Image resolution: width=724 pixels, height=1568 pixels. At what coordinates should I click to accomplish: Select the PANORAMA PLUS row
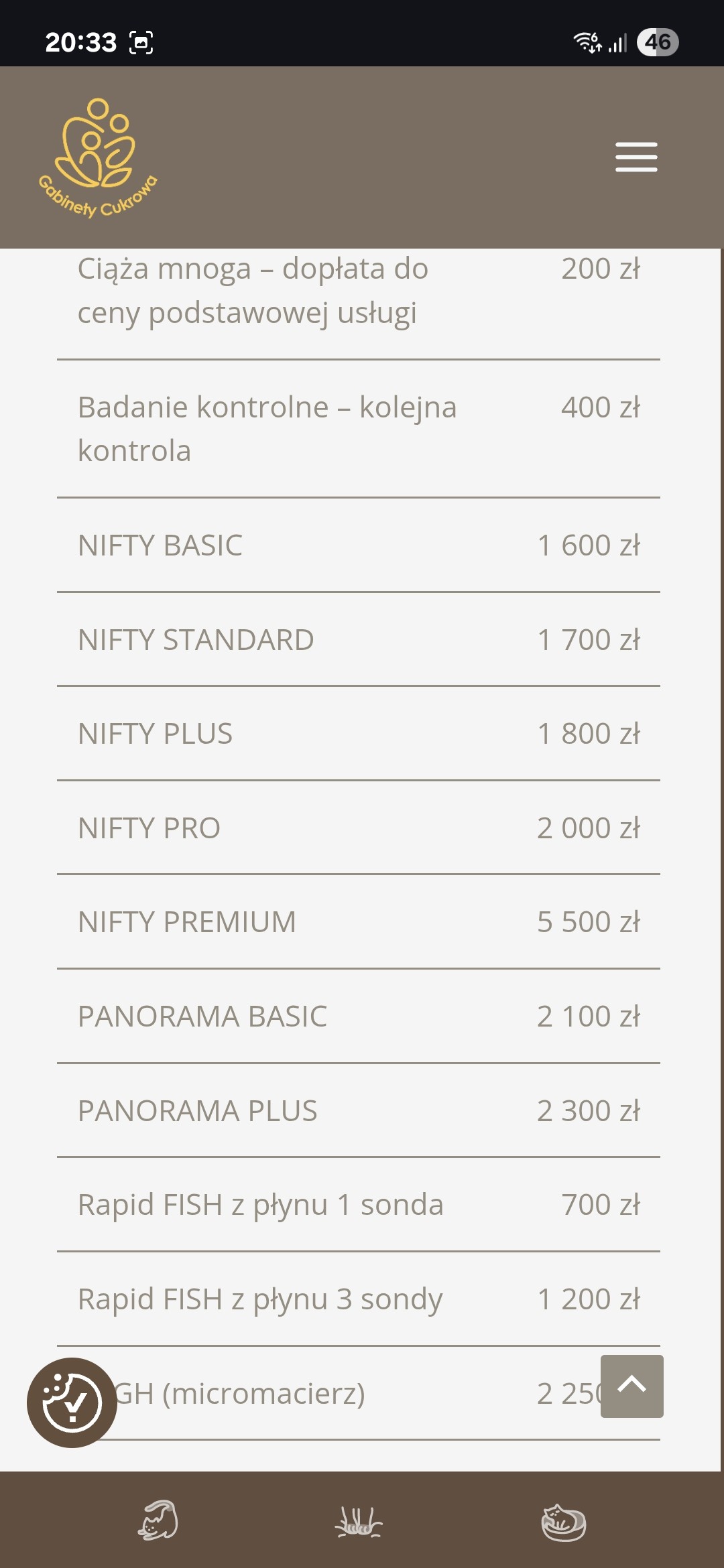point(359,1111)
